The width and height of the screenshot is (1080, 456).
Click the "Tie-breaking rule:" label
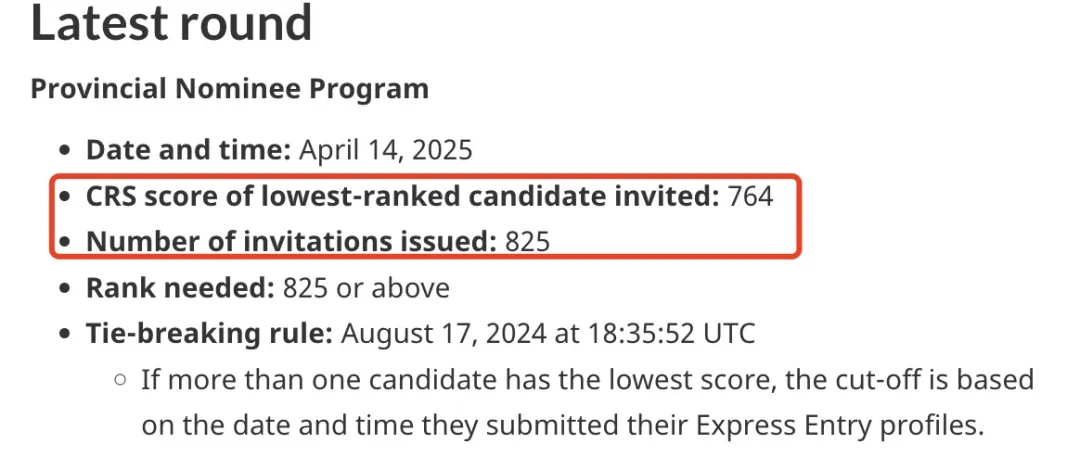pyautogui.click(x=209, y=333)
